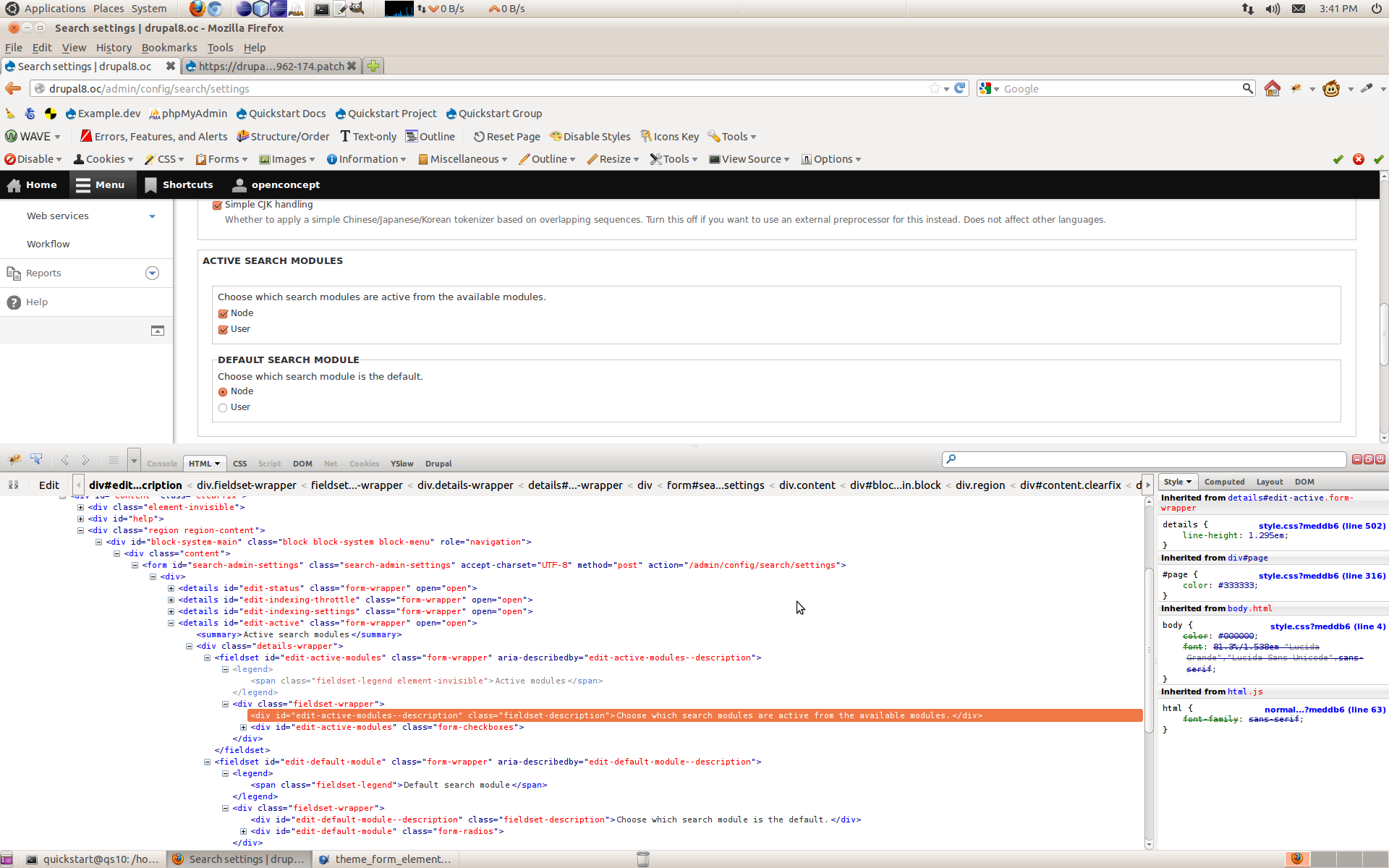Collapse the edit-active details node
The width and height of the screenshot is (1389, 868).
171,623
